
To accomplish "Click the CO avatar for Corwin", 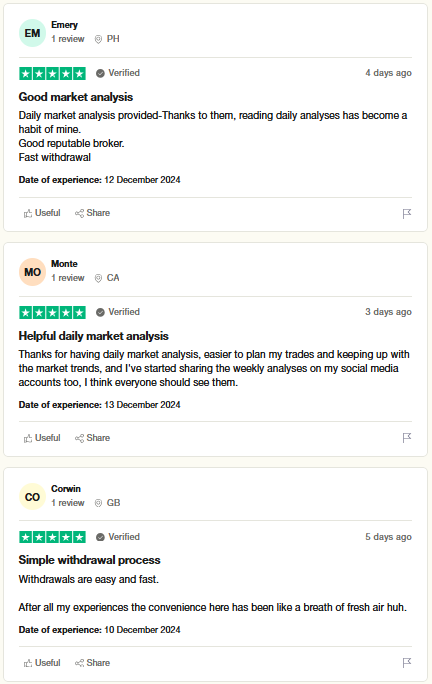I will 32,497.
